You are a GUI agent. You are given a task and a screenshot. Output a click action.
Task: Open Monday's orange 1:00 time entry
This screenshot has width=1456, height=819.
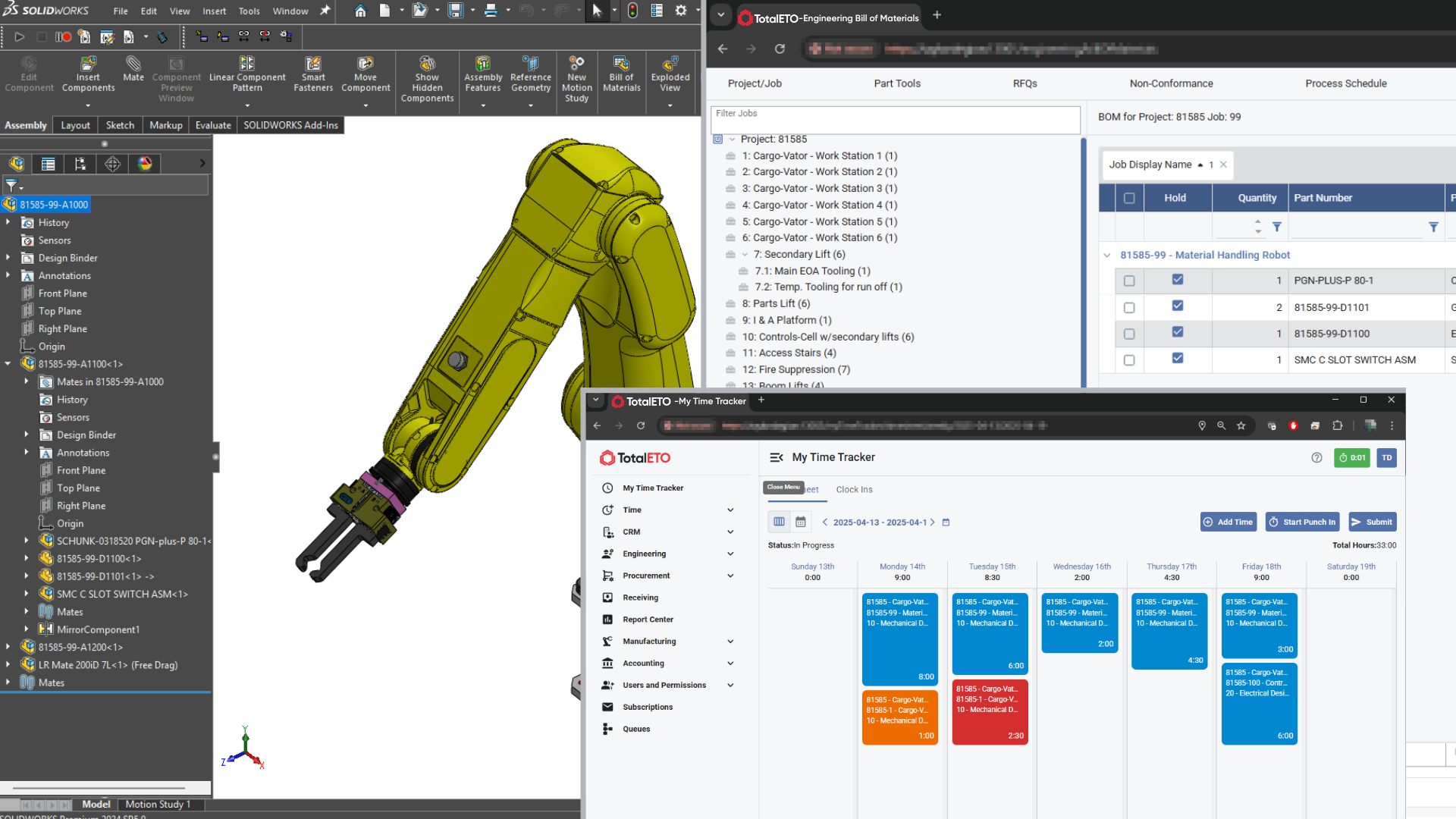(900, 717)
